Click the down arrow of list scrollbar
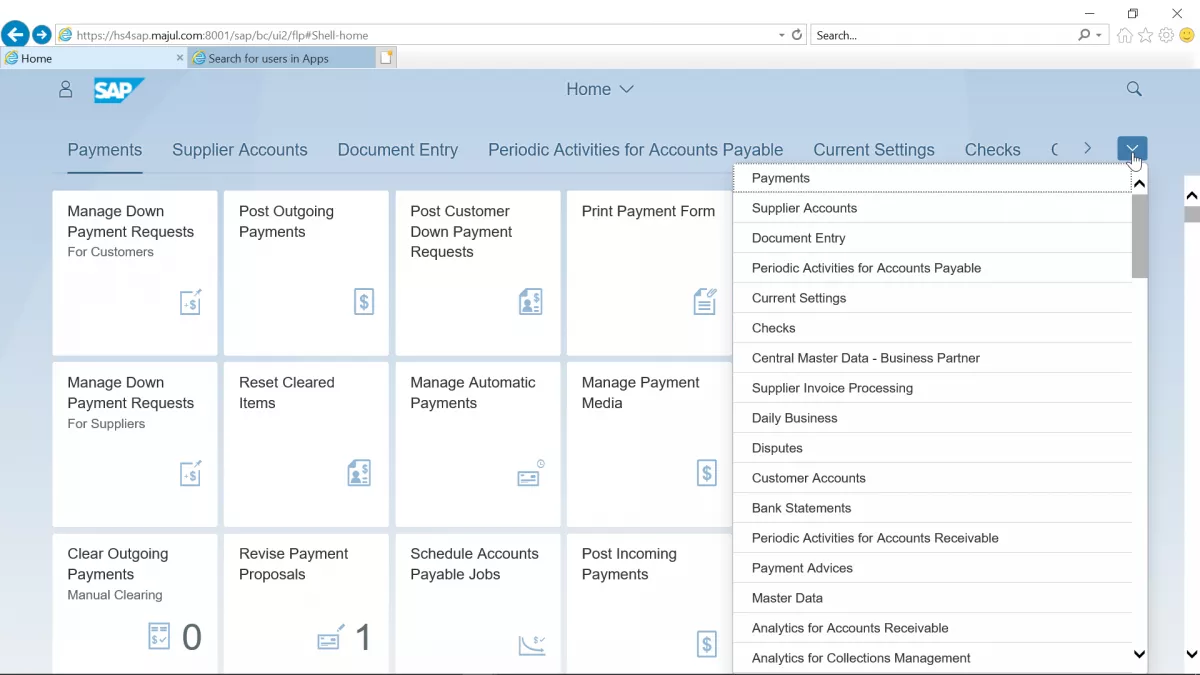This screenshot has width=1200, height=675. (1139, 655)
